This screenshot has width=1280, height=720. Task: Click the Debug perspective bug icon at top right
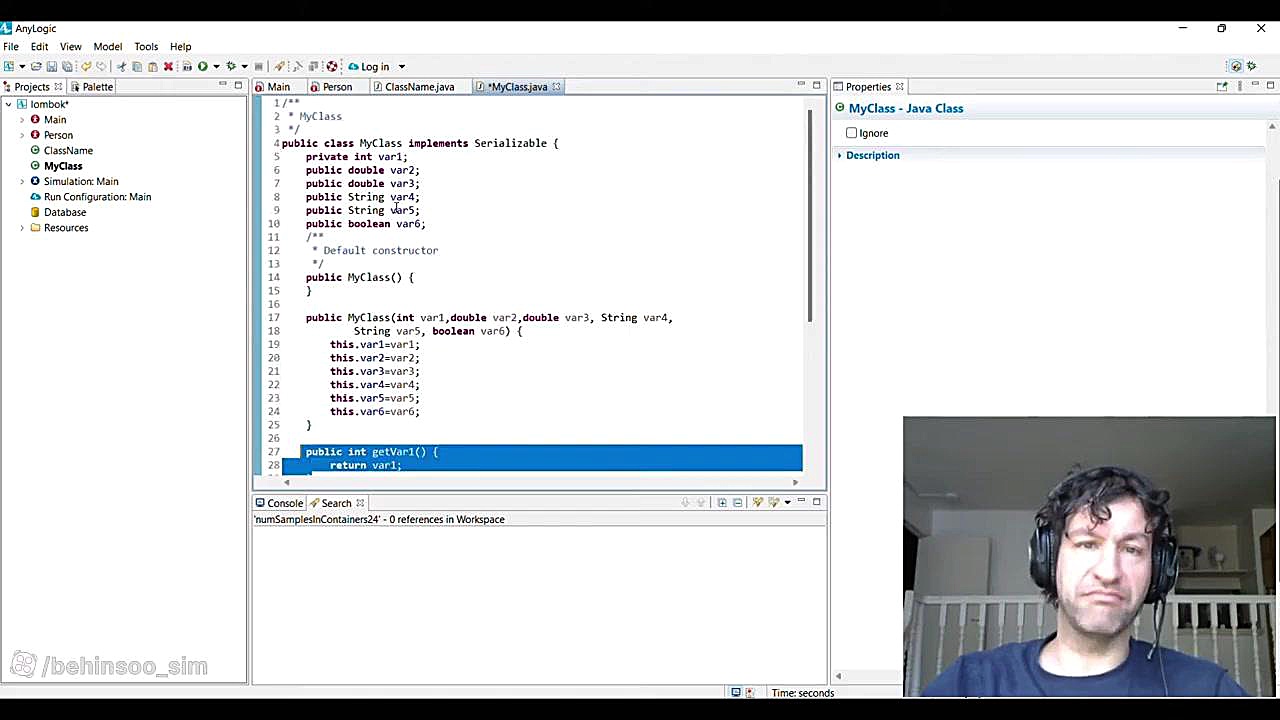coord(1251,67)
